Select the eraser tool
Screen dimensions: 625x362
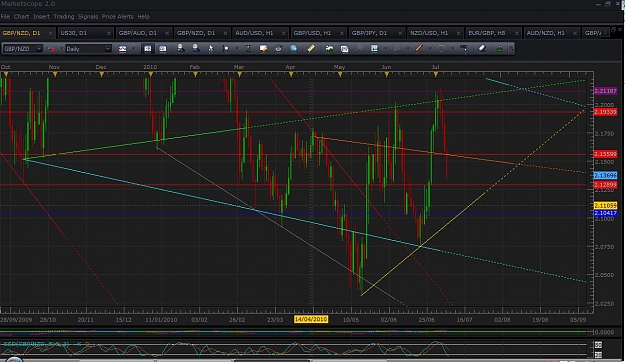pos(482,48)
